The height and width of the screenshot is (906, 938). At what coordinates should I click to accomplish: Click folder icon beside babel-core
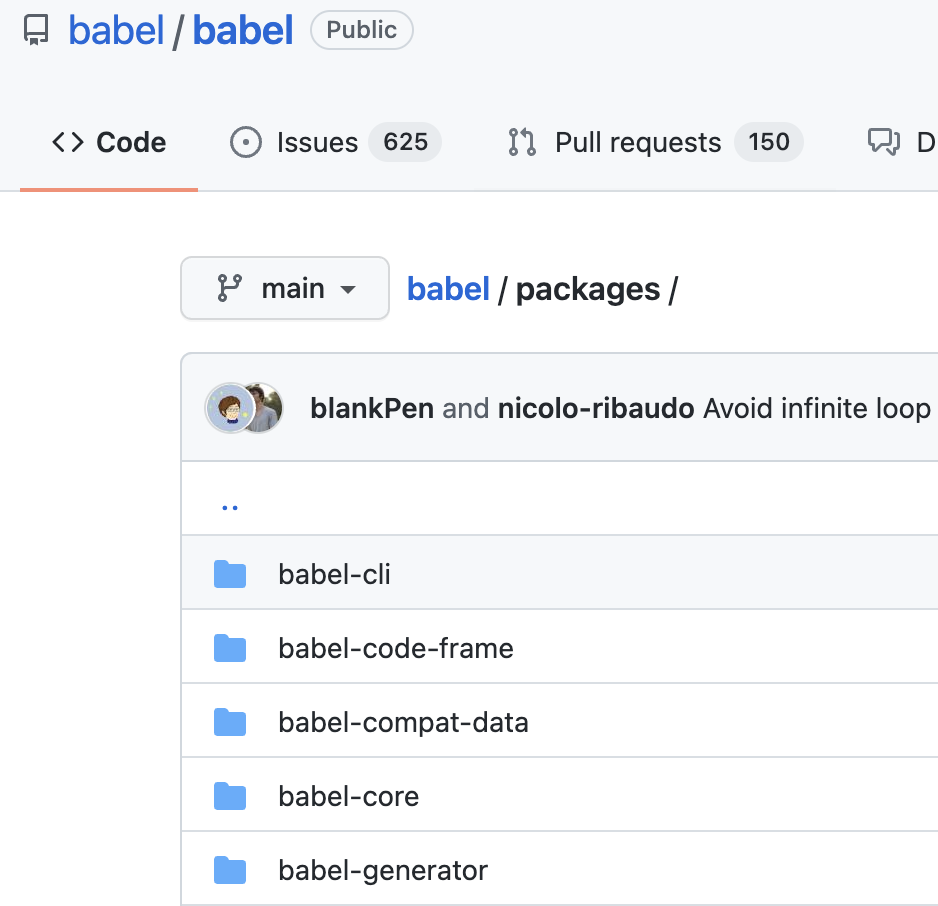[230, 797]
